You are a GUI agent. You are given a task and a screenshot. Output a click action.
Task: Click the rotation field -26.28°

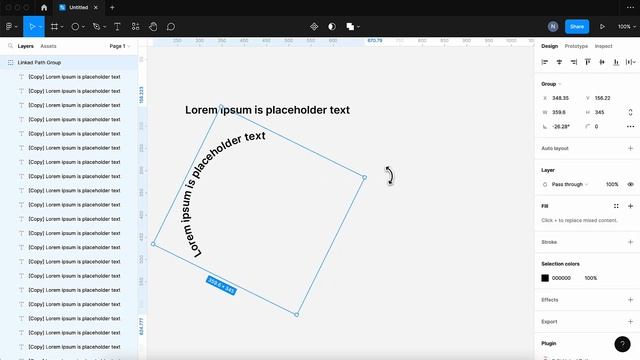[x=560, y=127]
